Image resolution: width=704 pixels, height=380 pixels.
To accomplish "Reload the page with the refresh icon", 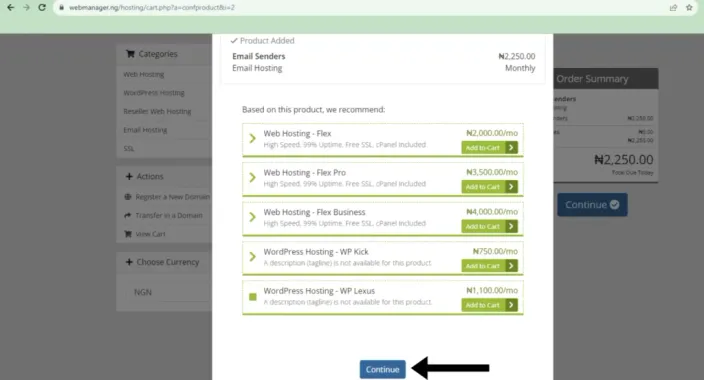I will click(x=42, y=7).
